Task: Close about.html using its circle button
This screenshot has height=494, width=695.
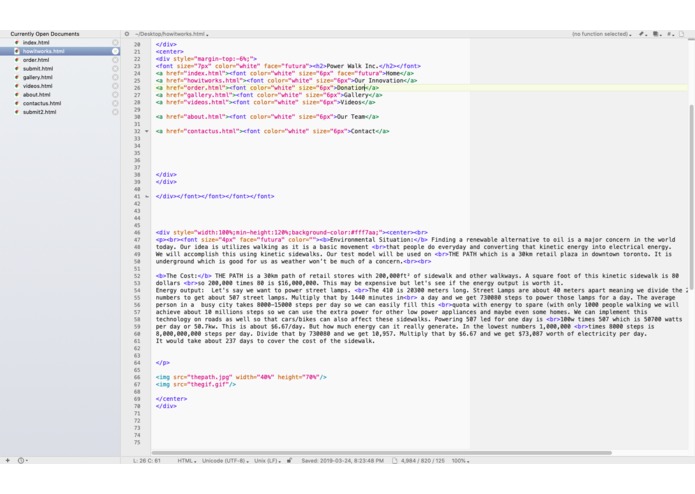Action: pos(115,94)
